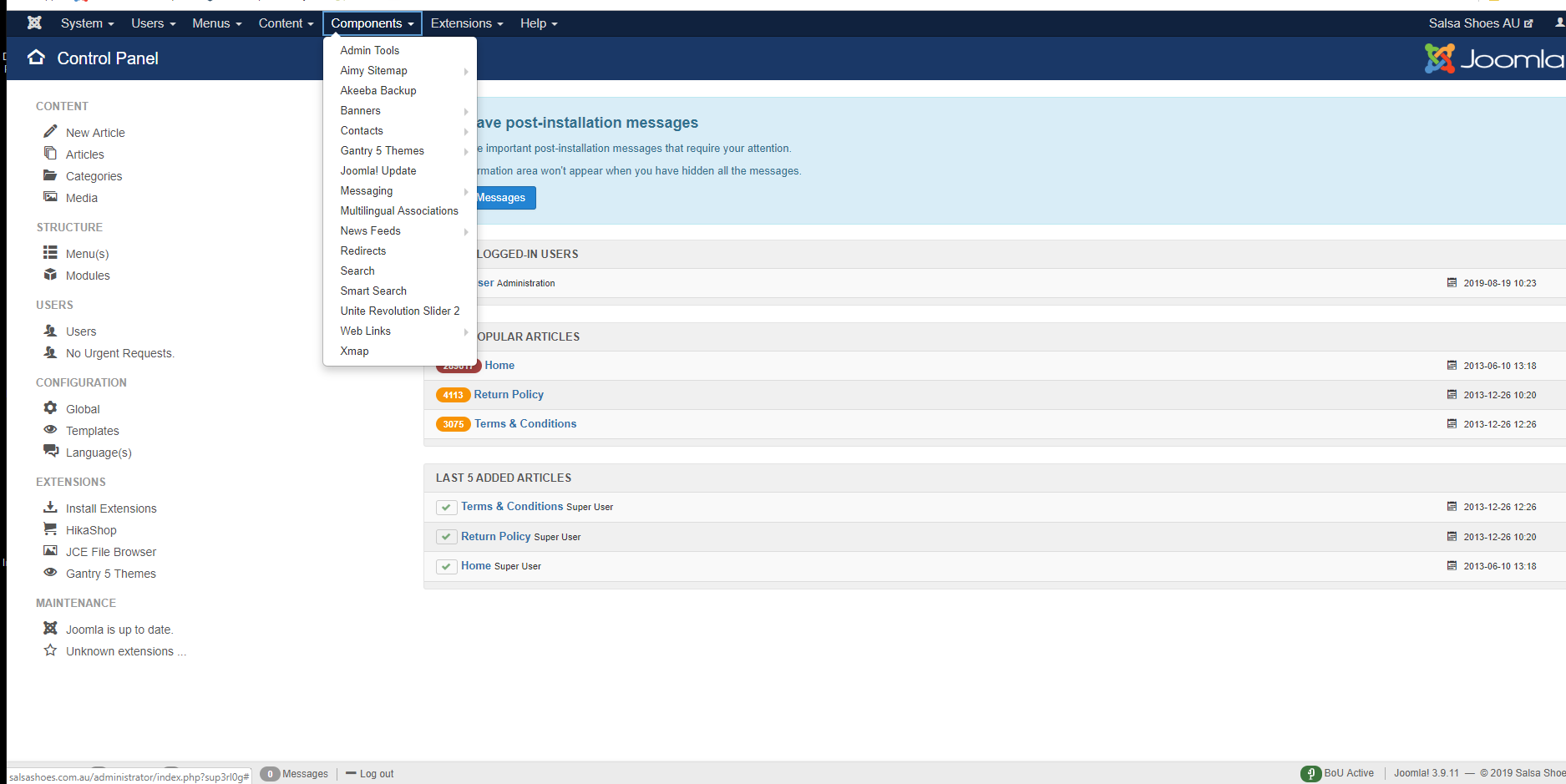The image size is (1566, 784).
Task: Open the System dropdown menu
Action: tap(87, 23)
